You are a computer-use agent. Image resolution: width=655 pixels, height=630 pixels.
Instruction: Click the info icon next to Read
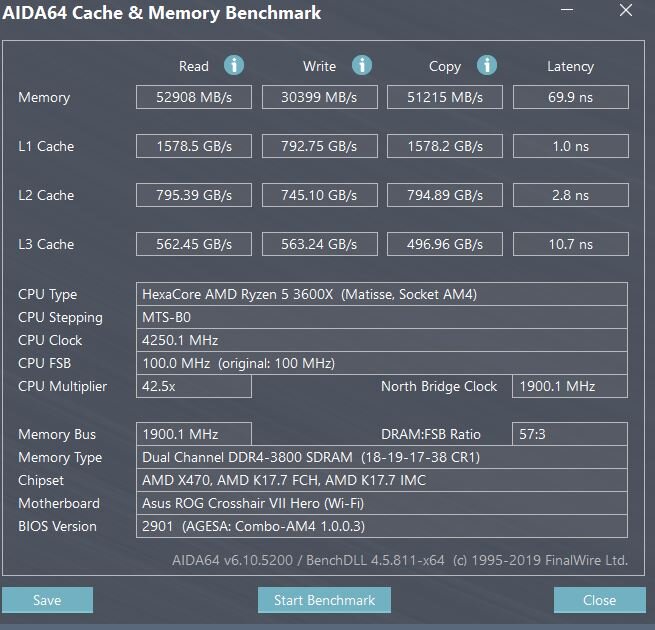(234, 65)
